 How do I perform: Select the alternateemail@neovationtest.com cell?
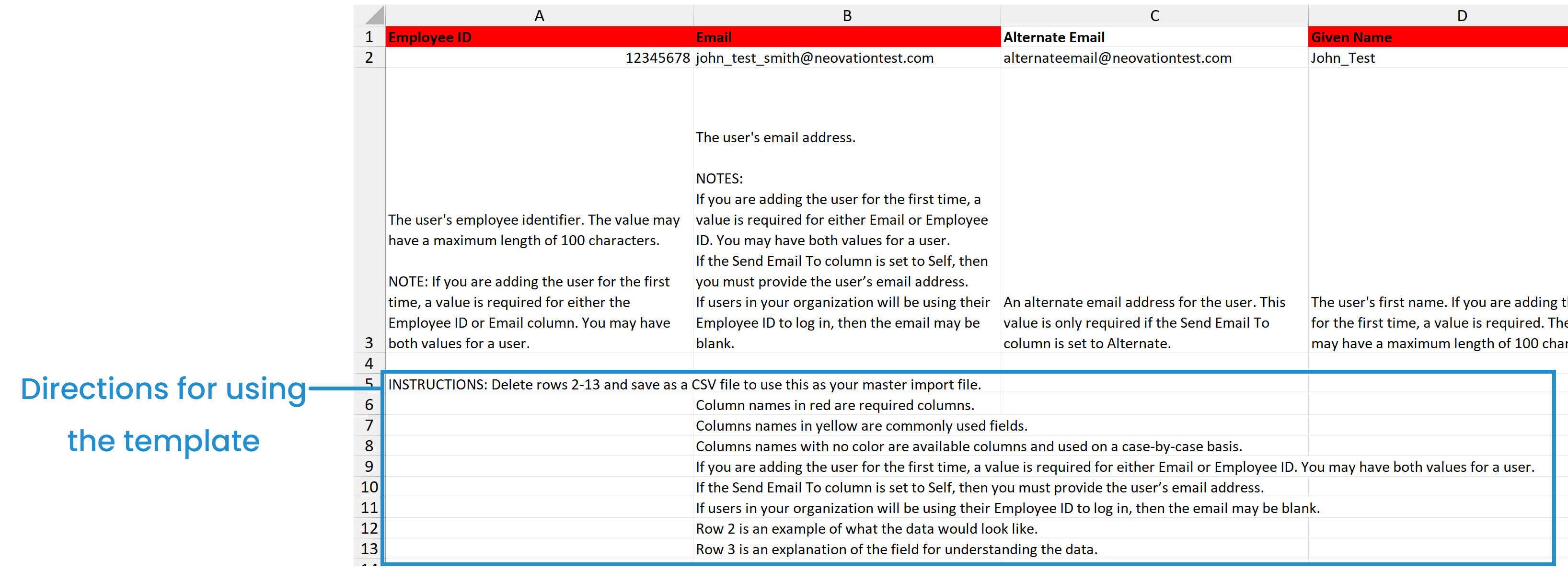1154,57
